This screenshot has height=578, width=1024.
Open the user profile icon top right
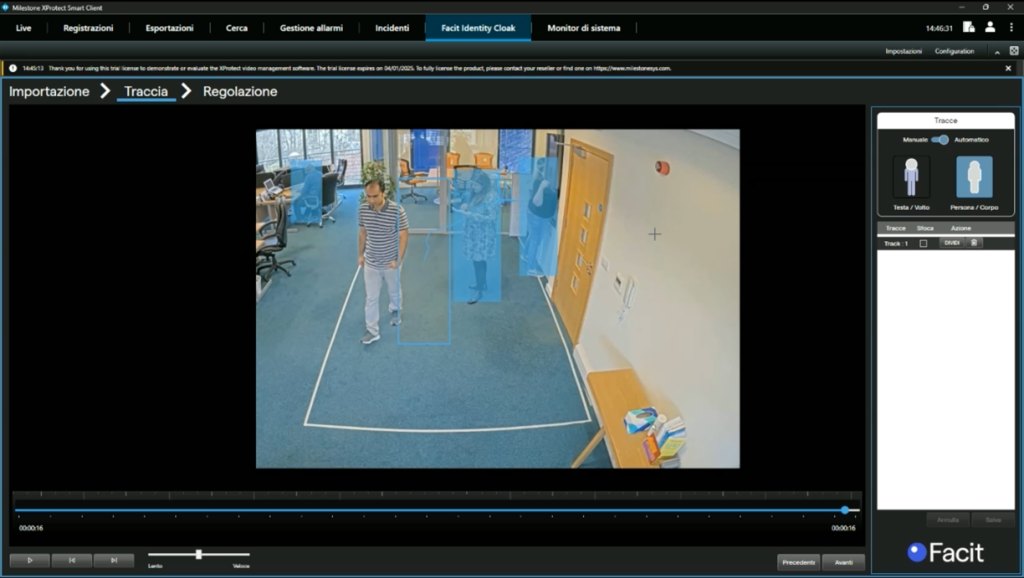(990, 27)
